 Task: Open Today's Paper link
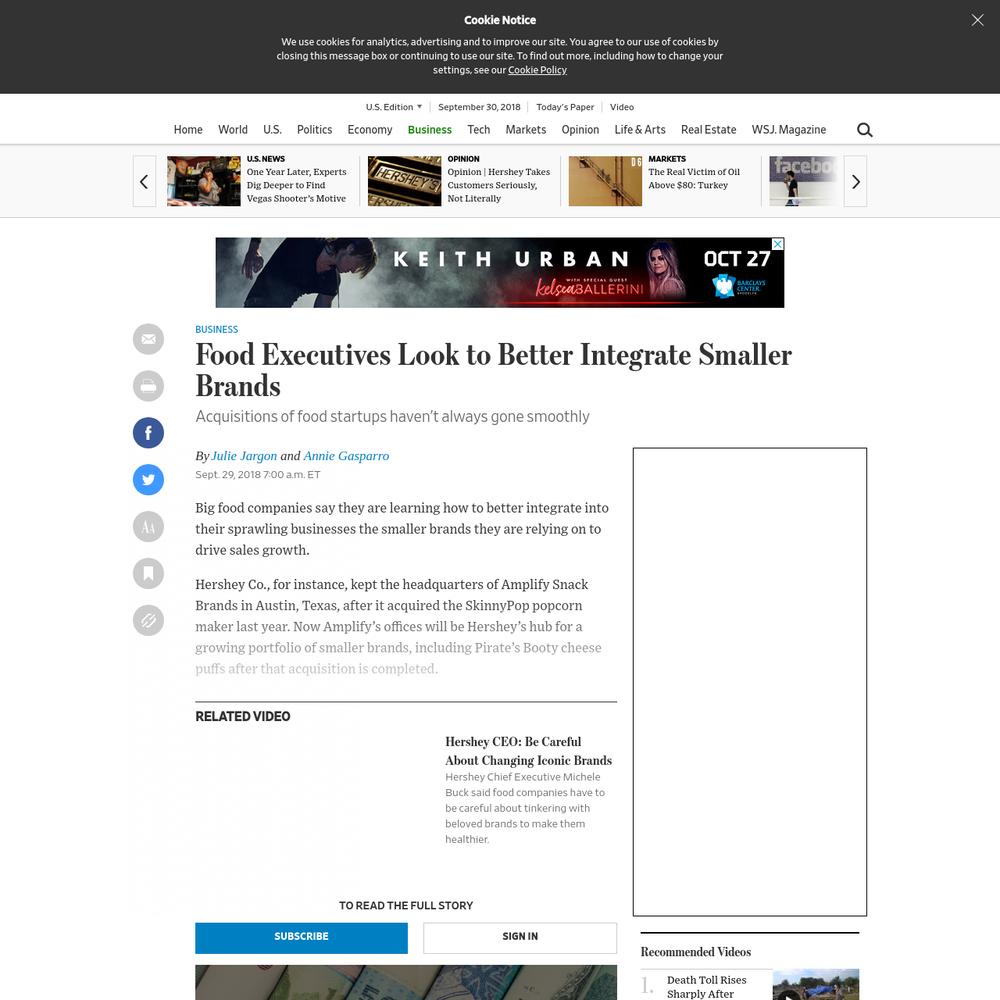tap(565, 107)
